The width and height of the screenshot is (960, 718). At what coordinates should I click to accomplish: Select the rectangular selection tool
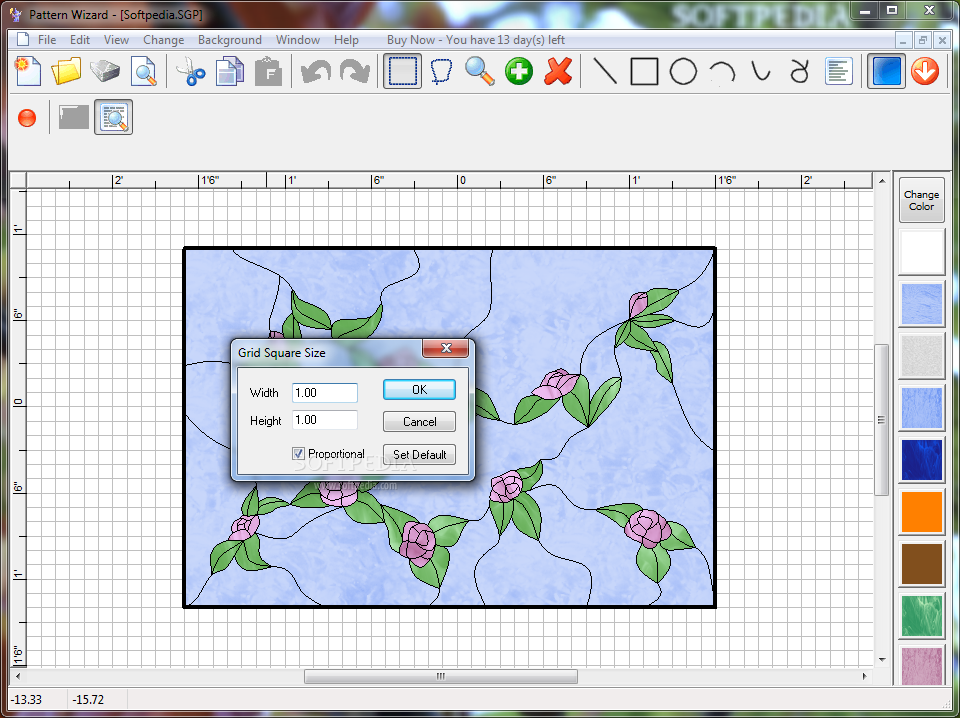(402, 71)
